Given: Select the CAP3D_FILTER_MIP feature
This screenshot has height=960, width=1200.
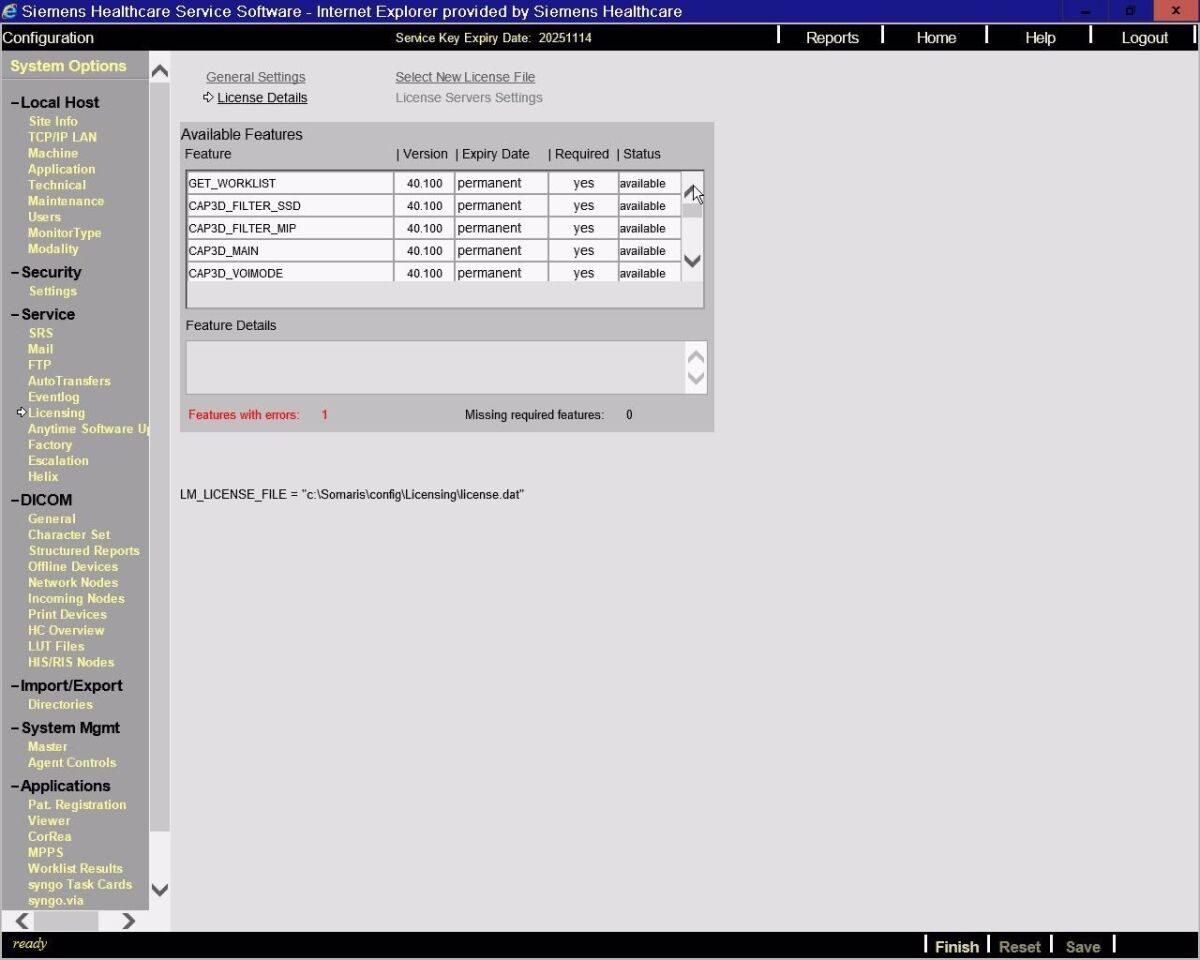Looking at the screenshot, I should (434, 228).
